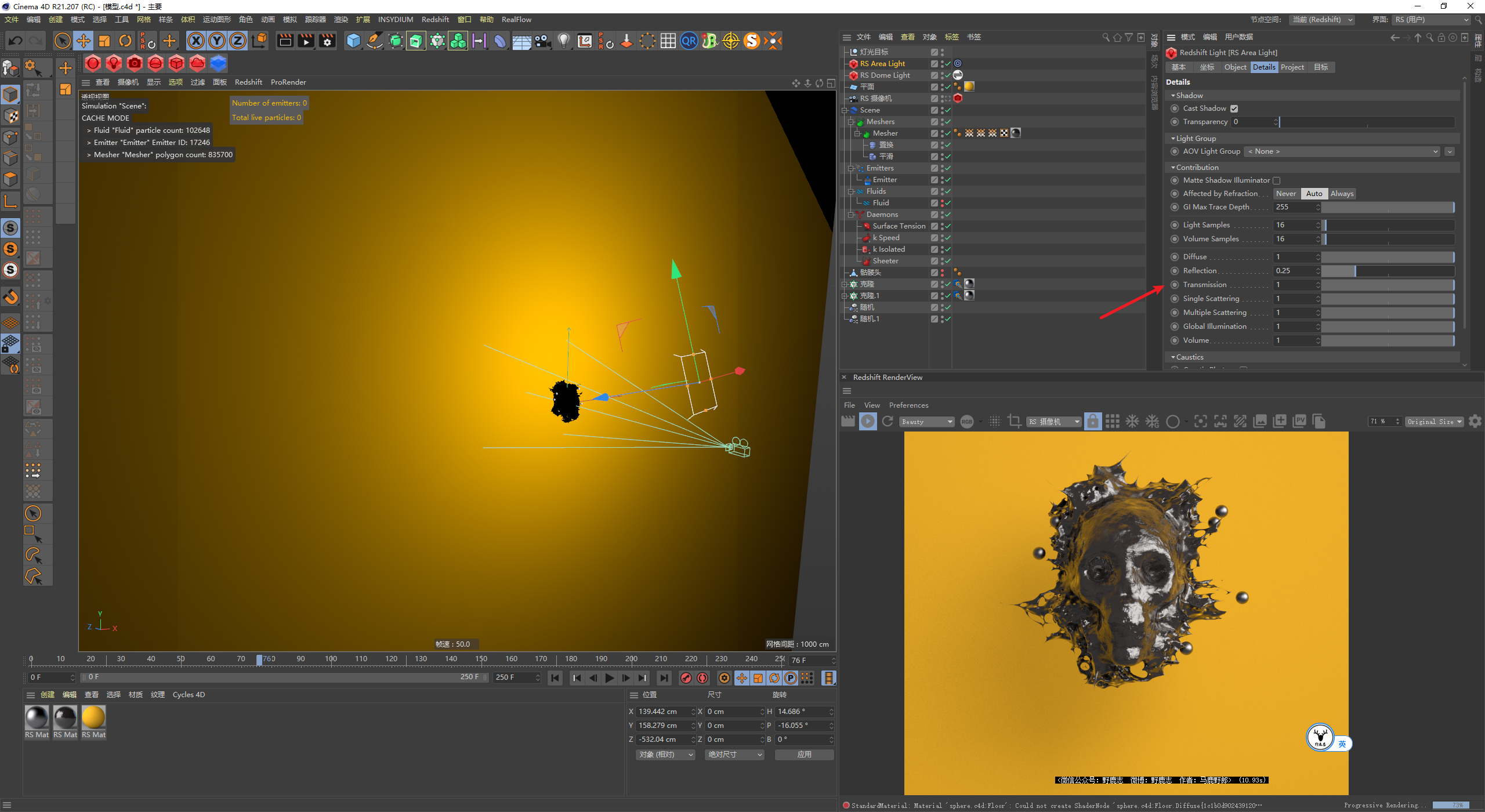Open the Beauty AOV dropdown in RenderView
Image resolution: width=1485 pixels, height=812 pixels.
click(927, 422)
